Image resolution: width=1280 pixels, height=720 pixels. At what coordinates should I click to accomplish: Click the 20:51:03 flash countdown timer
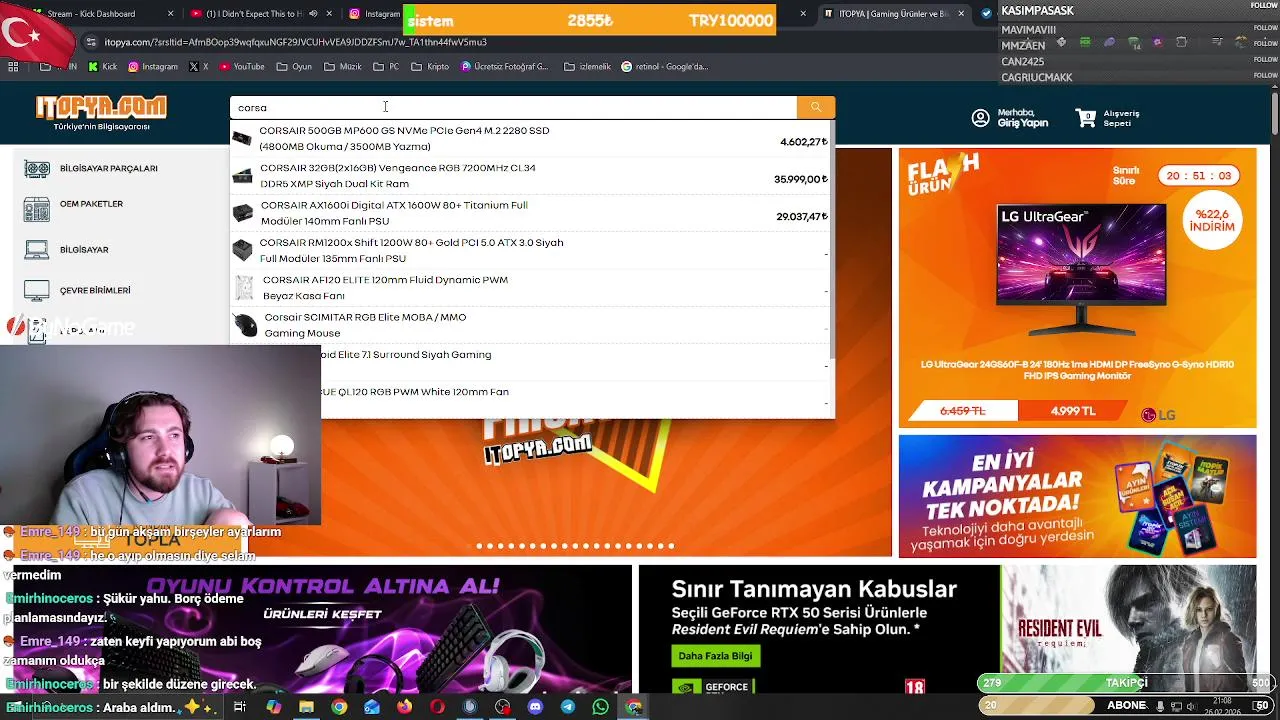tap(1198, 176)
